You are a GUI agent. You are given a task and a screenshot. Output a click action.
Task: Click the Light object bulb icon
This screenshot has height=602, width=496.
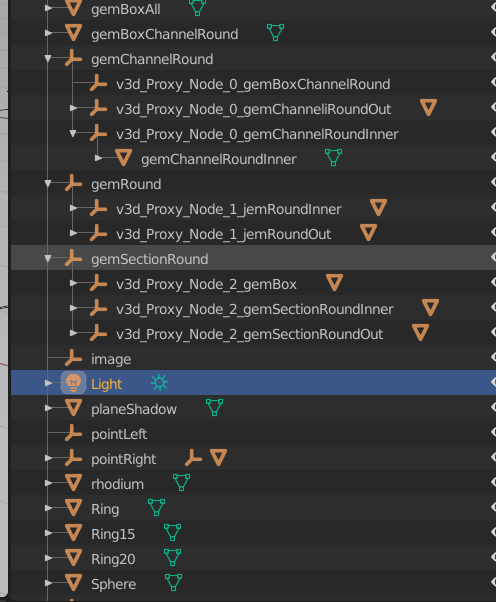click(73, 383)
